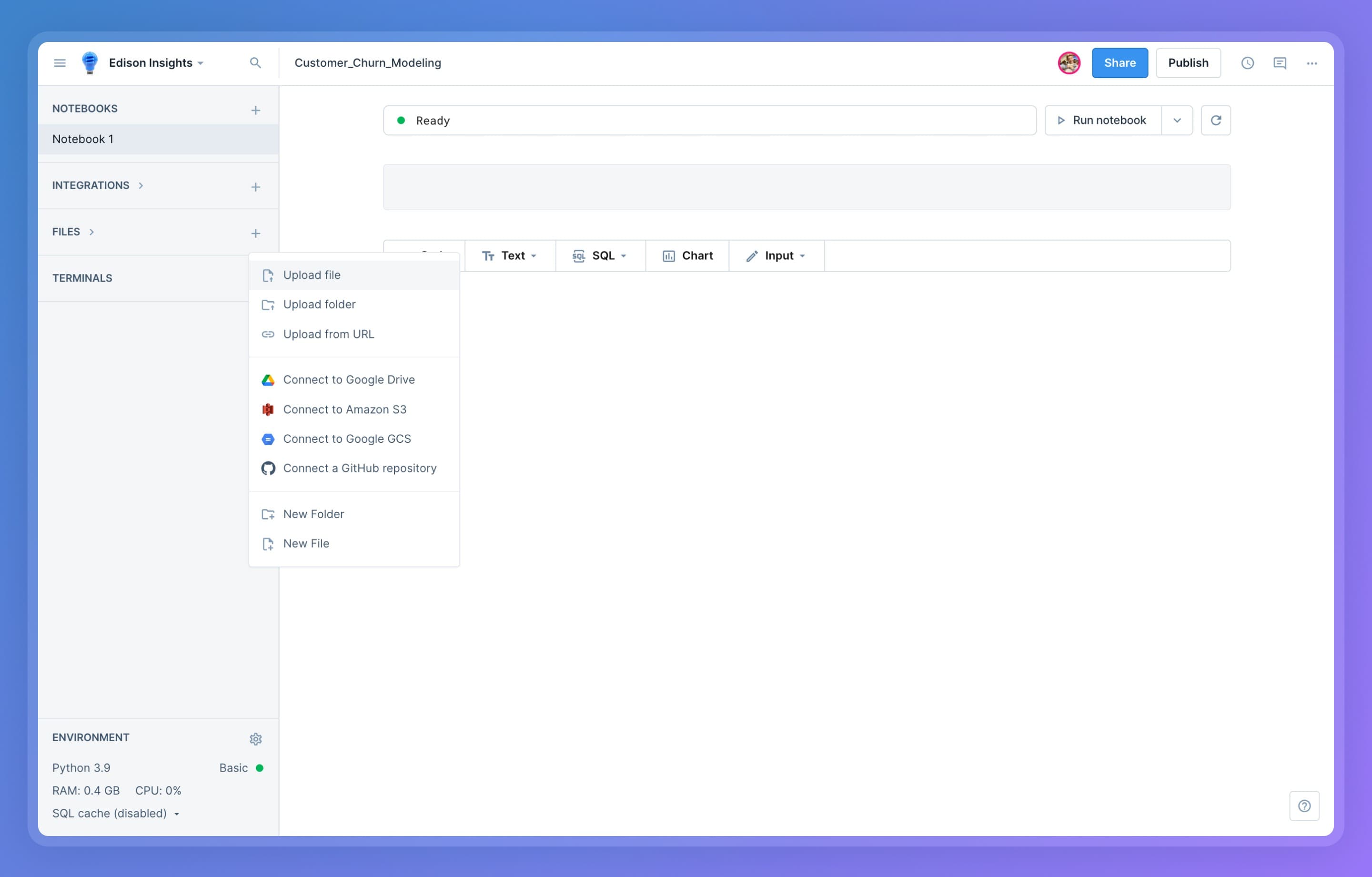This screenshot has height=877, width=1372.
Task: Click the restart kernel refresh icon
Action: tap(1215, 120)
